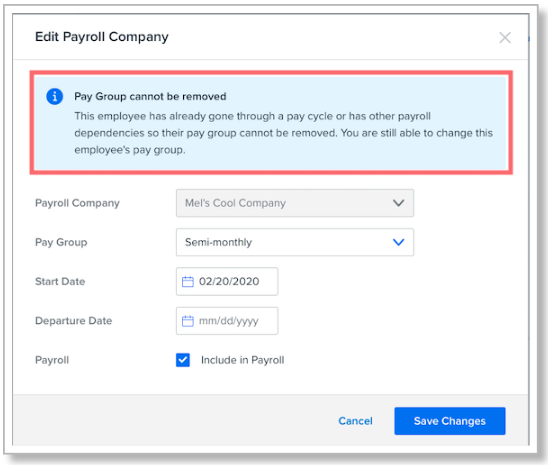Viewport: 548px width, 465px height.
Task: Focus the Departure Date mm/dd/yyyy field
Action: coord(227,321)
